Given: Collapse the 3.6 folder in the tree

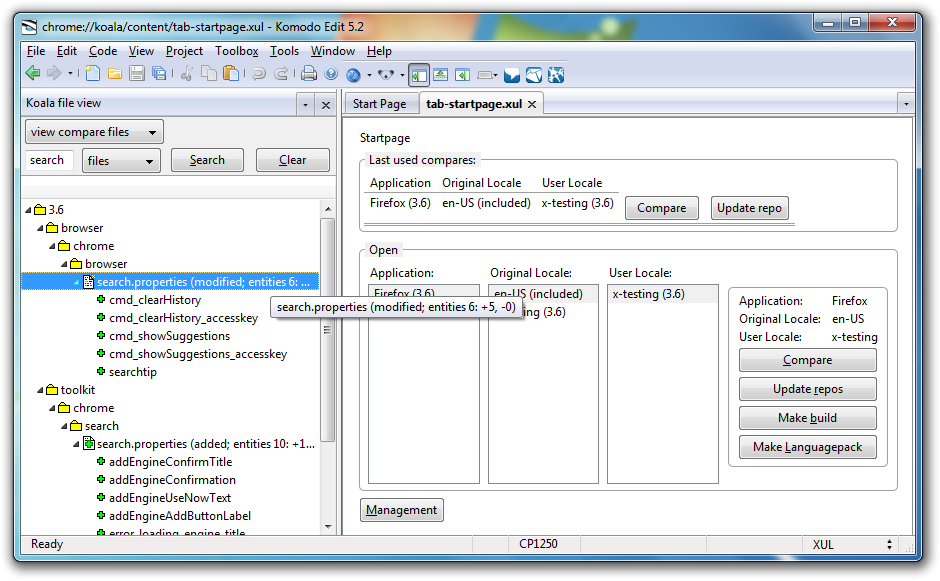Looking at the screenshot, I should 28,210.
